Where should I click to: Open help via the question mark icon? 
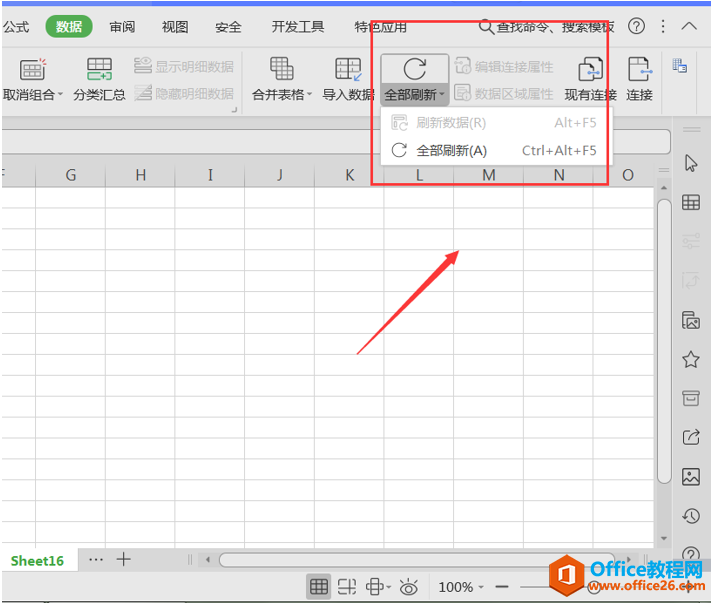click(636, 26)
